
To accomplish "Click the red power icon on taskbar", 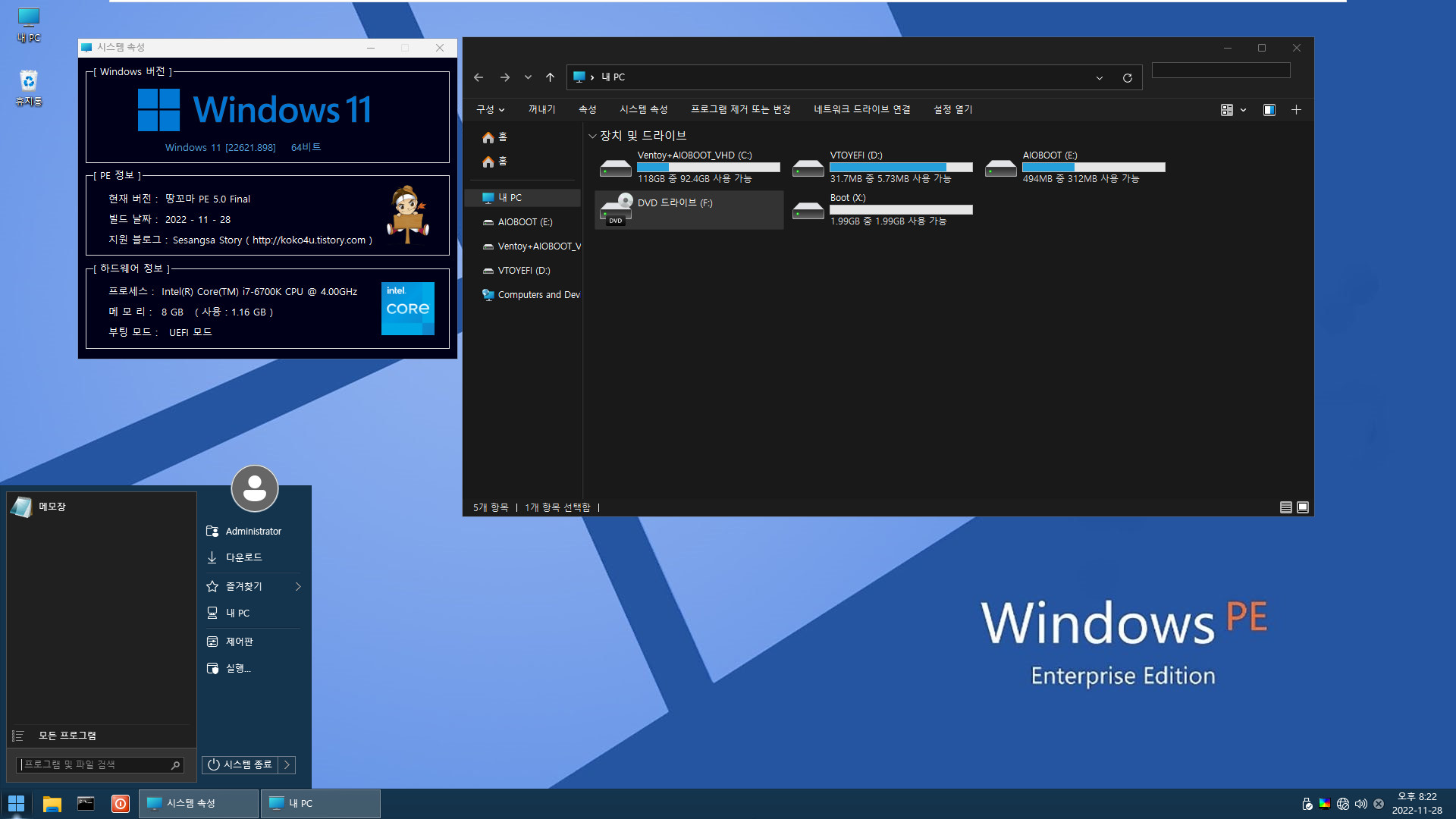I will pyautogui.click(x=121, y=804).
